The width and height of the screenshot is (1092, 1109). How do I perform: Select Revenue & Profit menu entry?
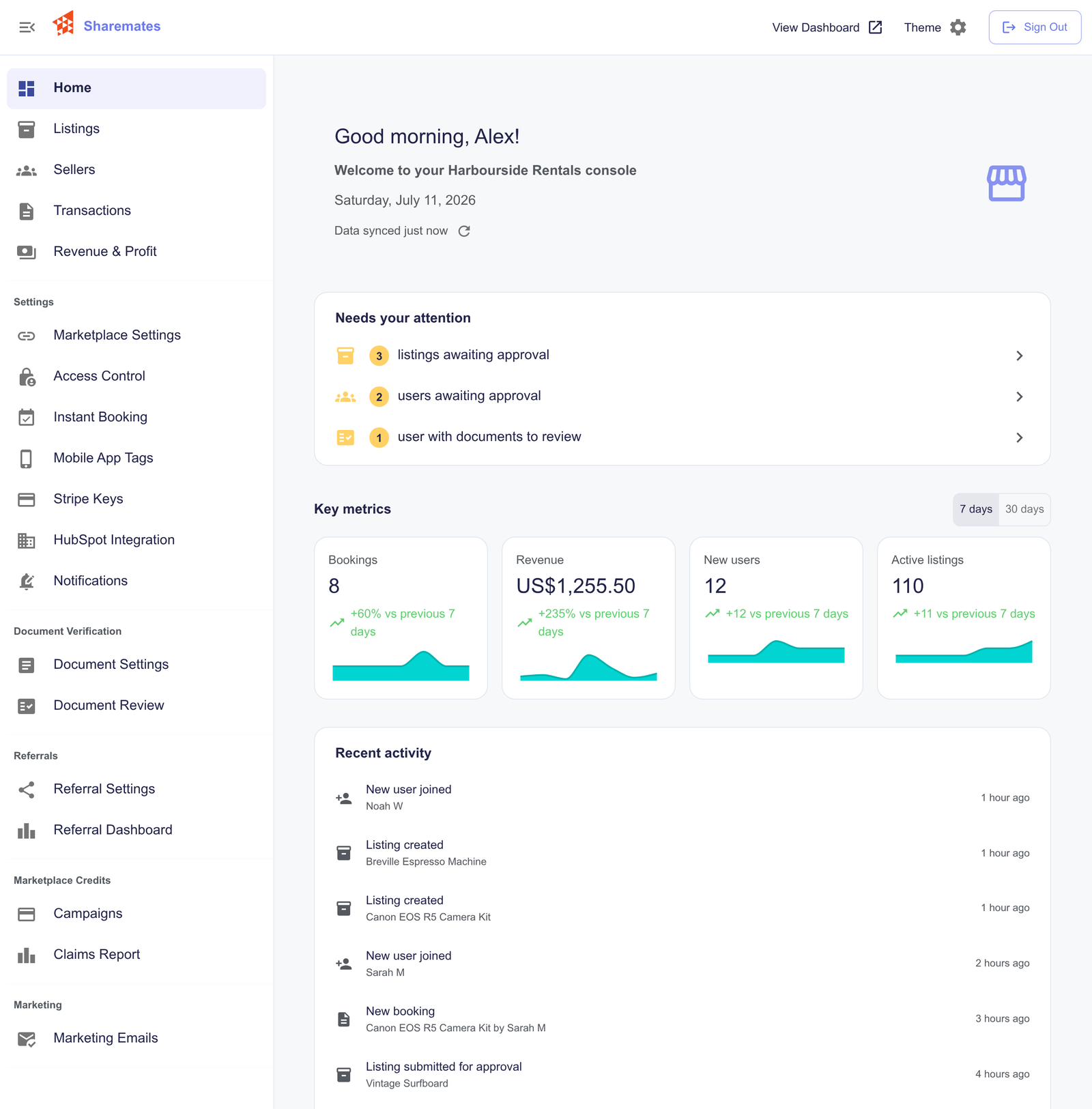coord(136,252)
